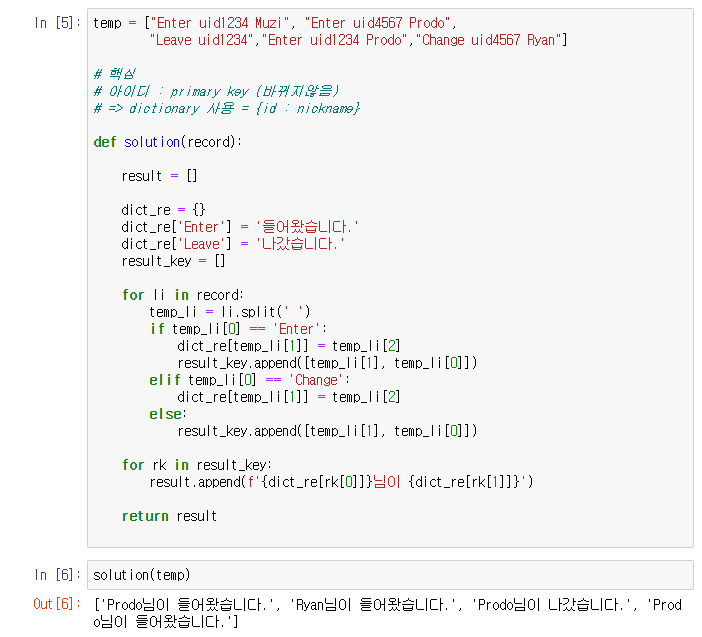Click the 'result = []' line
This screenshot has height=637, width=702.
[x=159, y=176]
